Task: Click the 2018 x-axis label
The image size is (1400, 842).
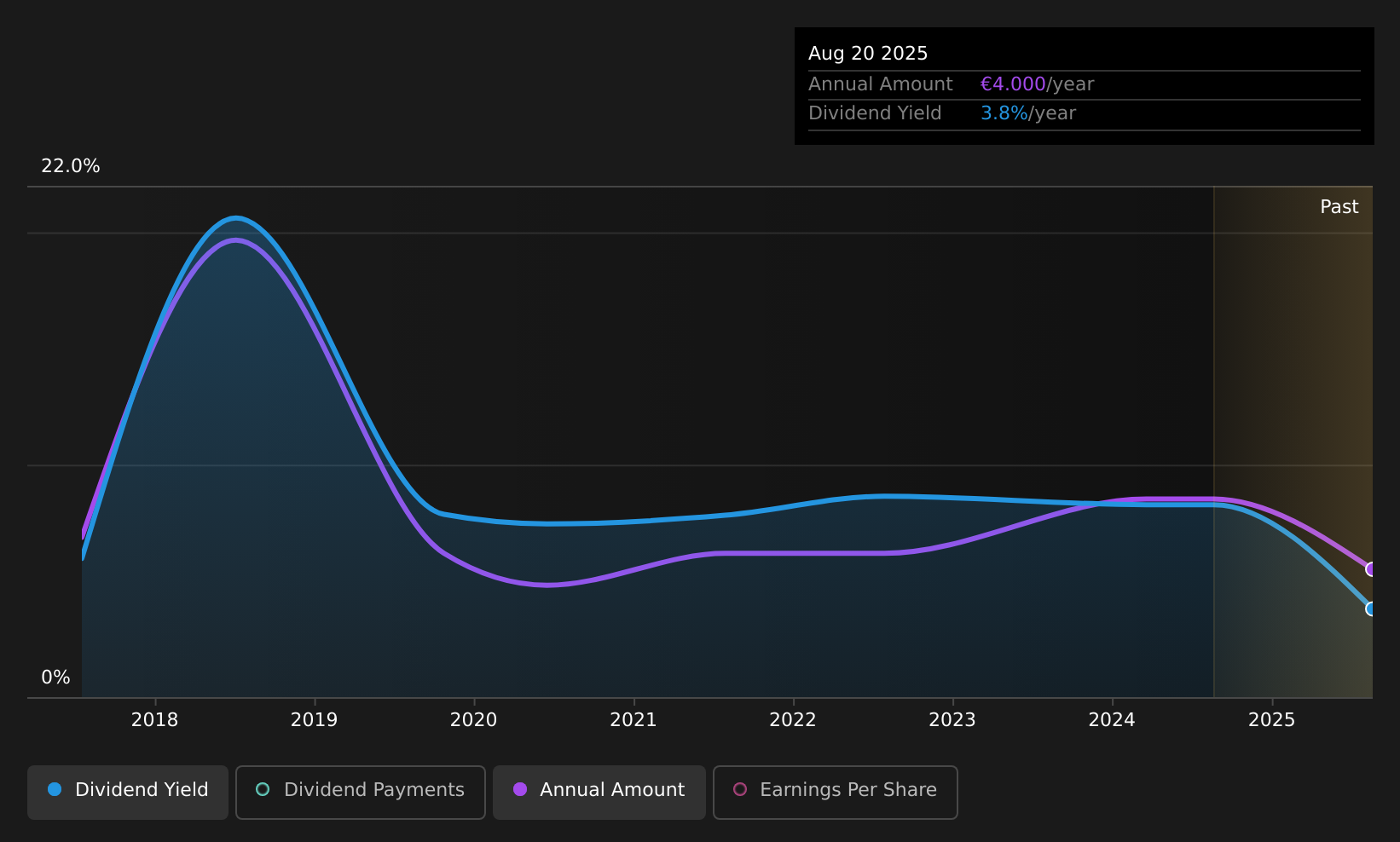Action: point(154,720)
